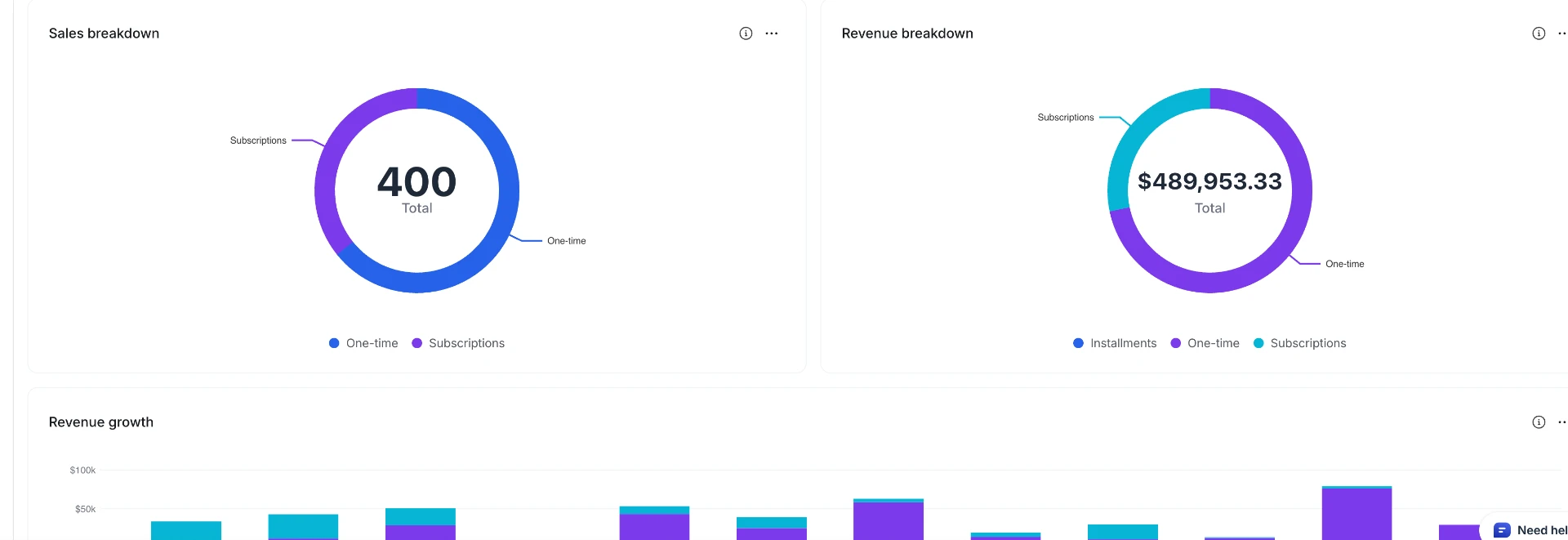Click the first teal bar in Revenue growth
Screen dimensions: 1568x540
[x=186, y=530]
